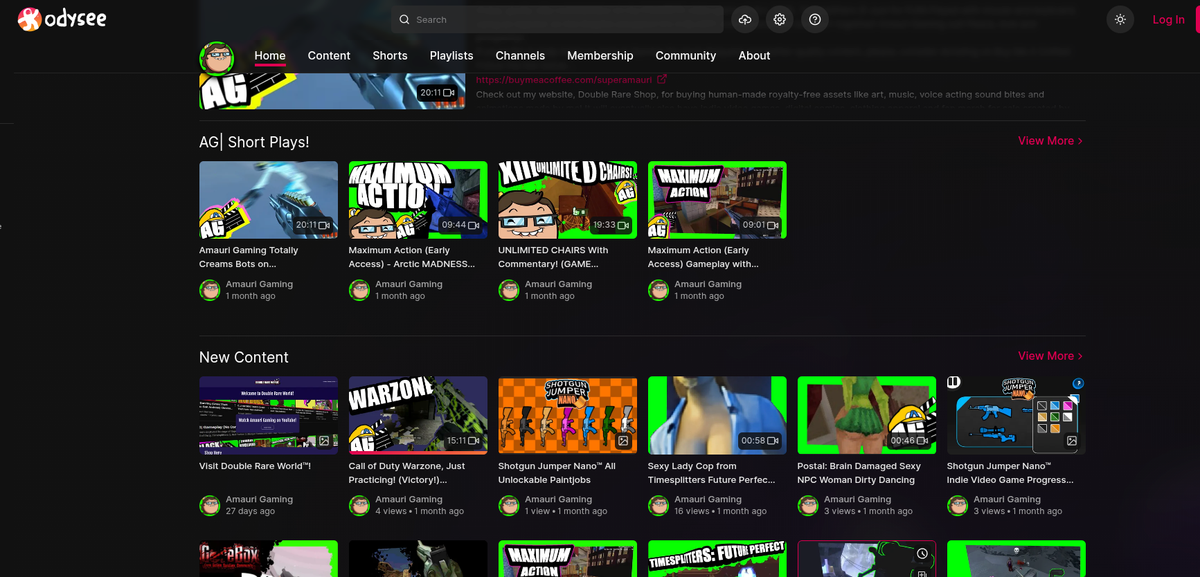Switch to the Shorts tab
Image resolution: width=1200 pixels, height=577 pixels.
(390, 56)
